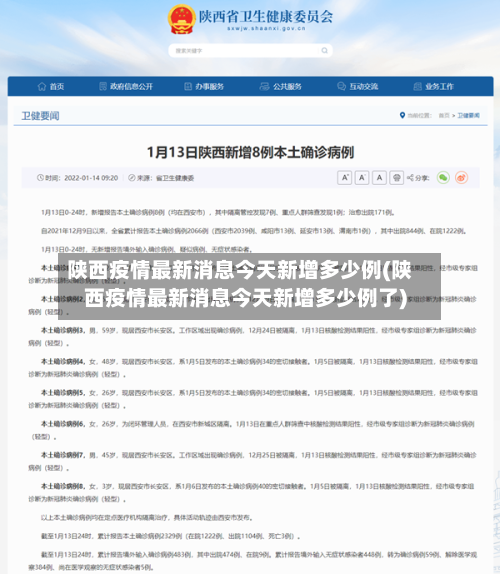Click the paragraph starting 本土确诊病例5
This screenshot has height=574, width=500.
pos(253,399)
